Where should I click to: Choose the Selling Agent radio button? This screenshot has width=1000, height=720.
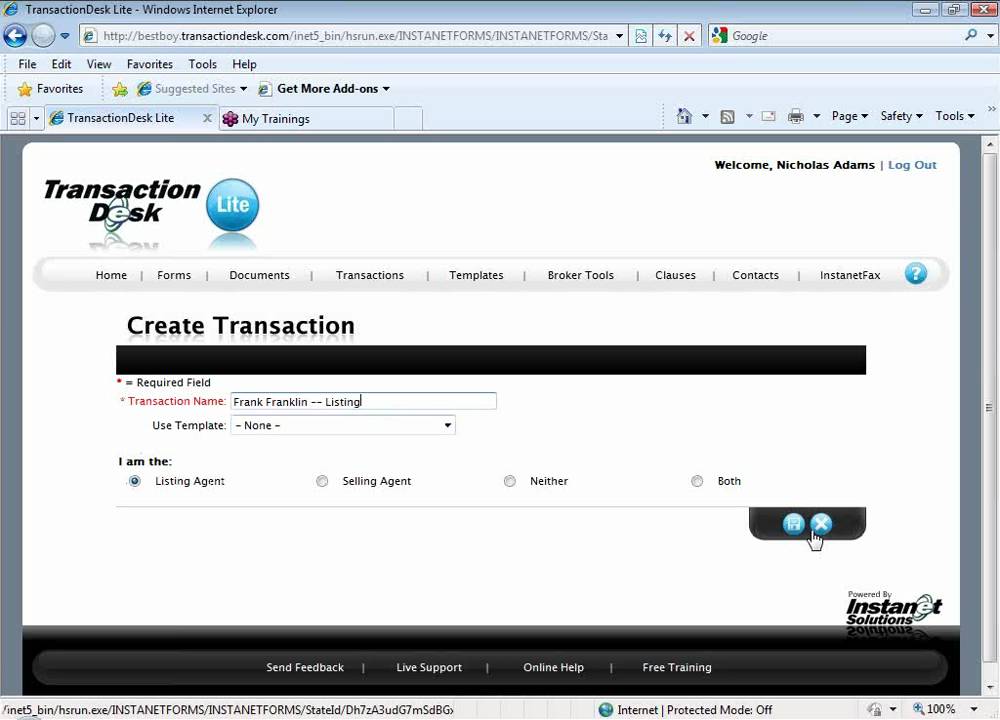(322, 481)
